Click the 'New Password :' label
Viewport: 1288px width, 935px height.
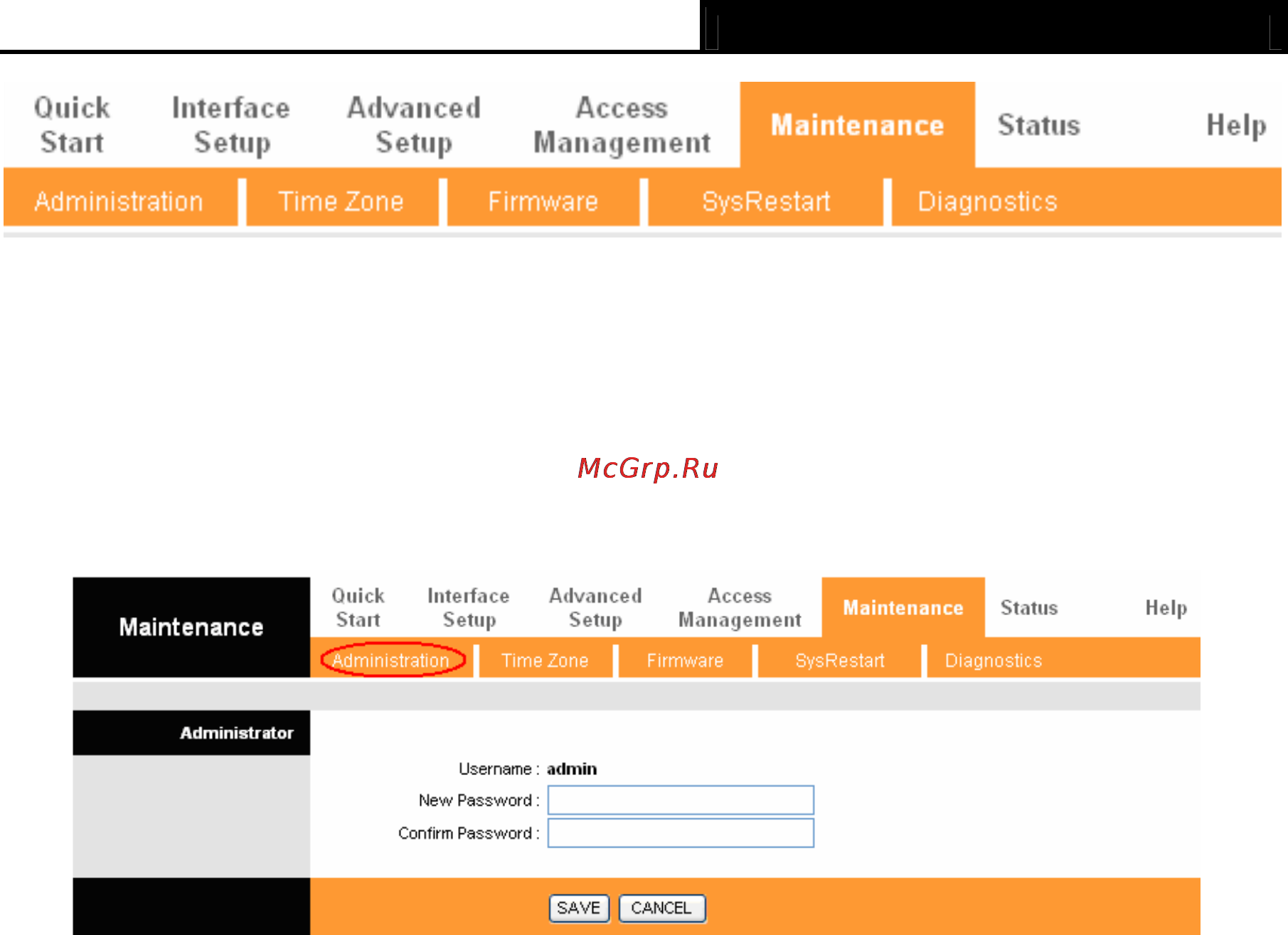point(479,800)
